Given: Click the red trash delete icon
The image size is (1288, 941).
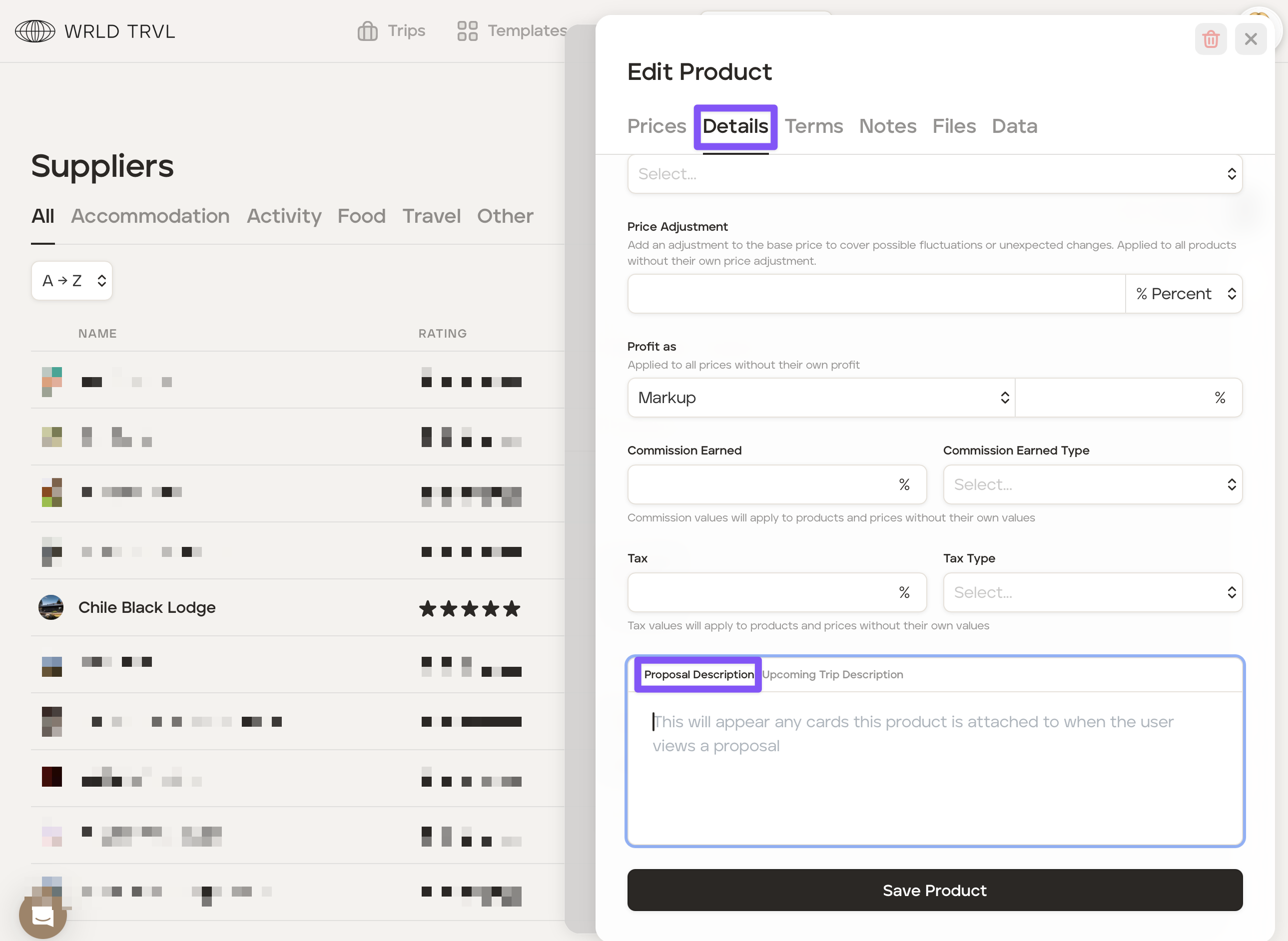Looking at the screenshot, I should [x=1210, y=39].
